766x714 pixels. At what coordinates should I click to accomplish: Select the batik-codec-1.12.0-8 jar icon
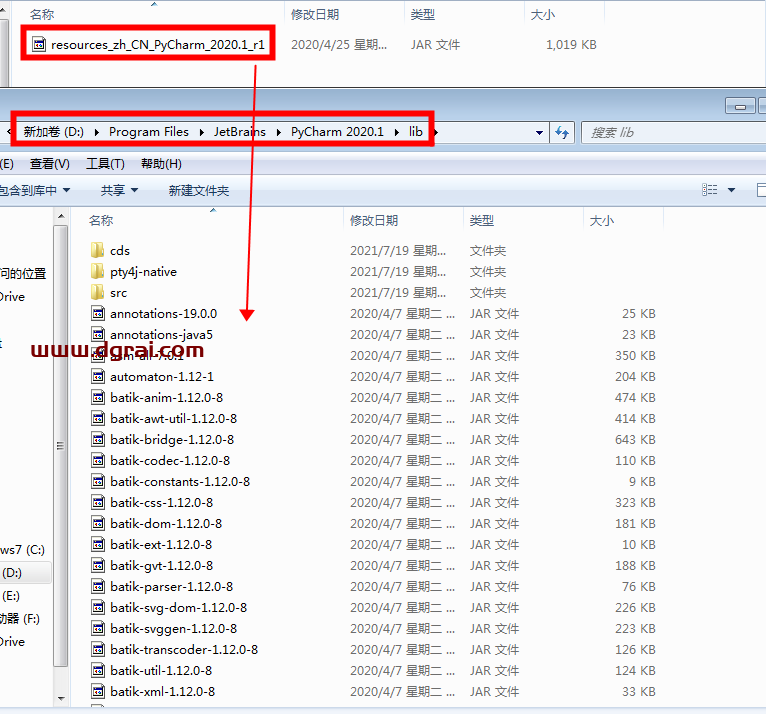click(98, 460)
